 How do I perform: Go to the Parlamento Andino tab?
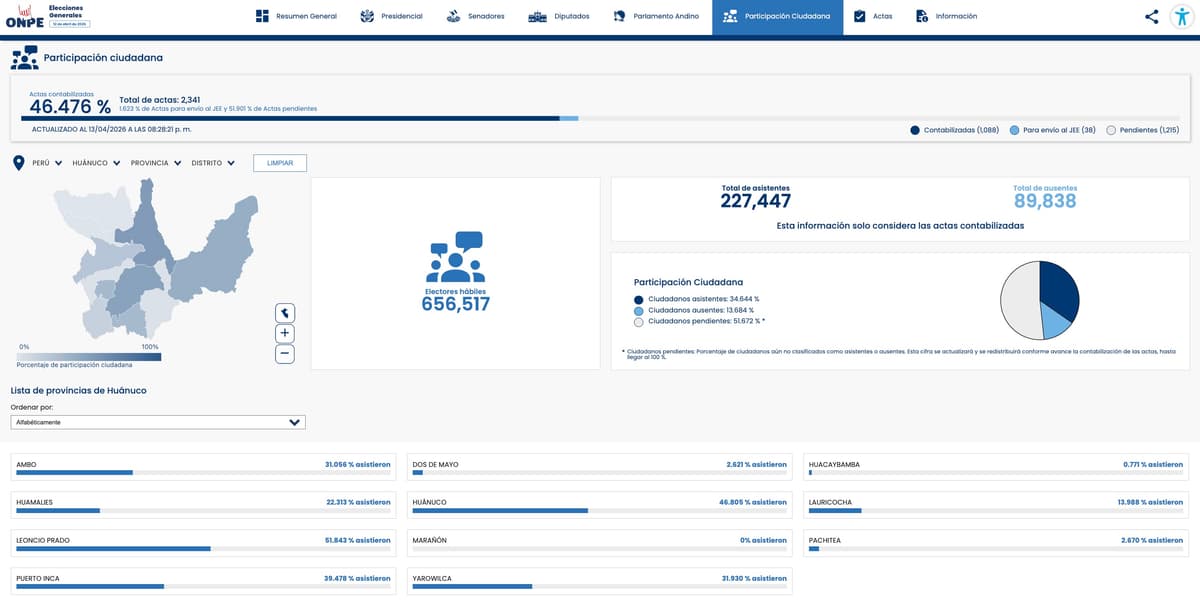pyautogui.click(x=656, y=16)
